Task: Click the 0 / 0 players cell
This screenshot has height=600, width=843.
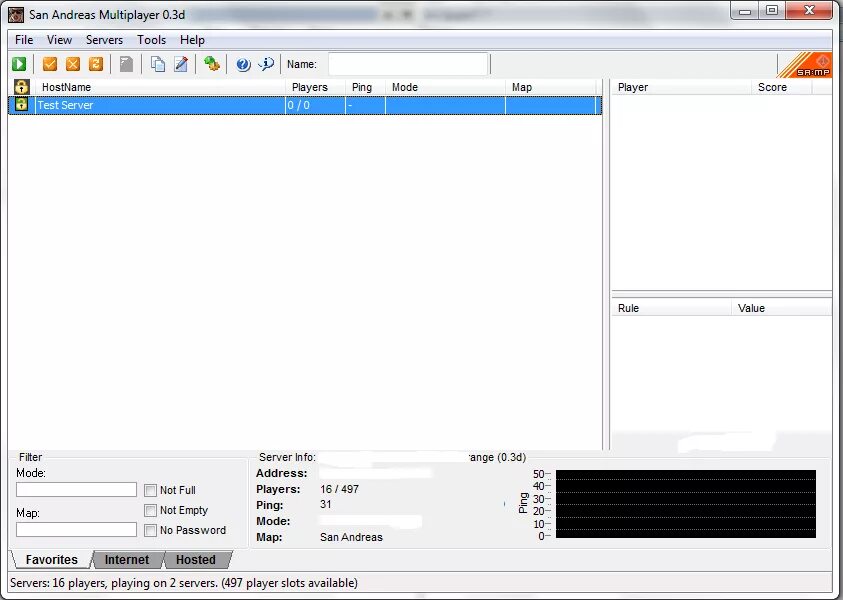Action: coord(315,105)
